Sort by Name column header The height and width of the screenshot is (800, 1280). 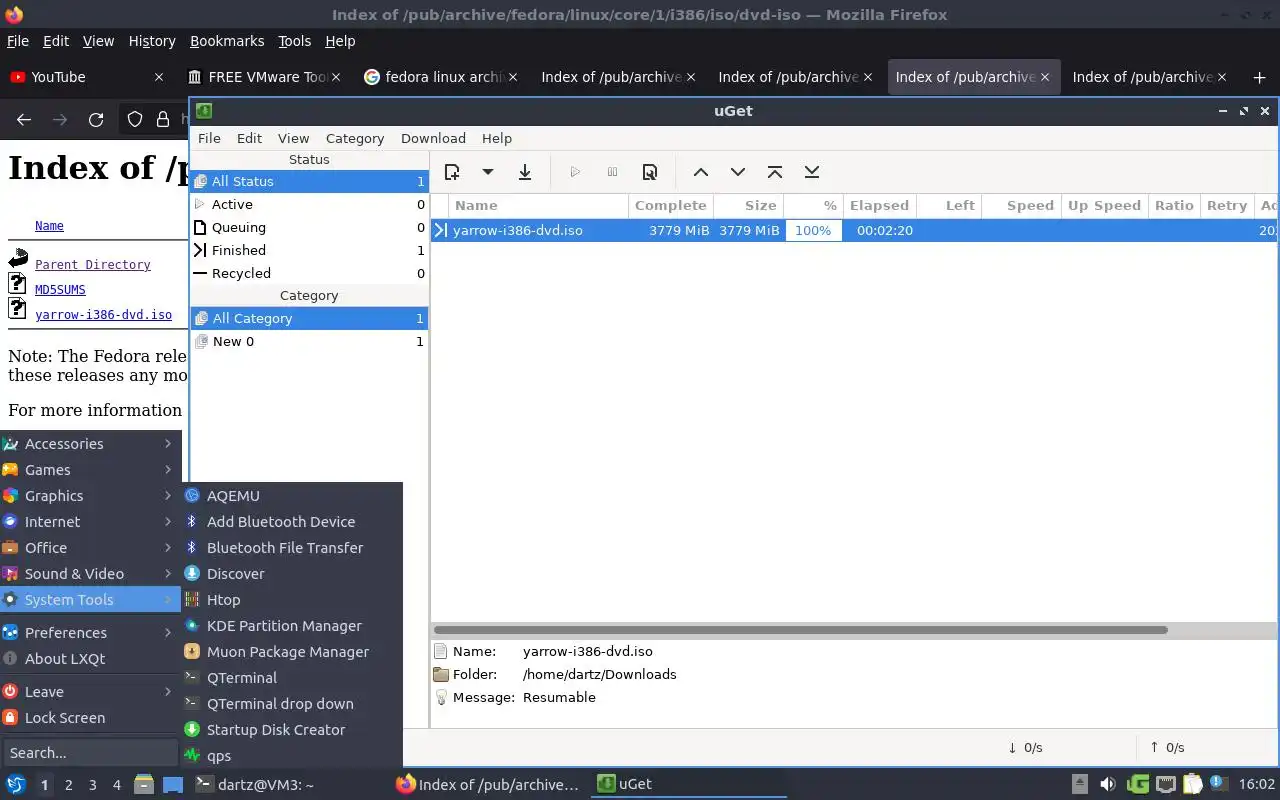[539, 205]
